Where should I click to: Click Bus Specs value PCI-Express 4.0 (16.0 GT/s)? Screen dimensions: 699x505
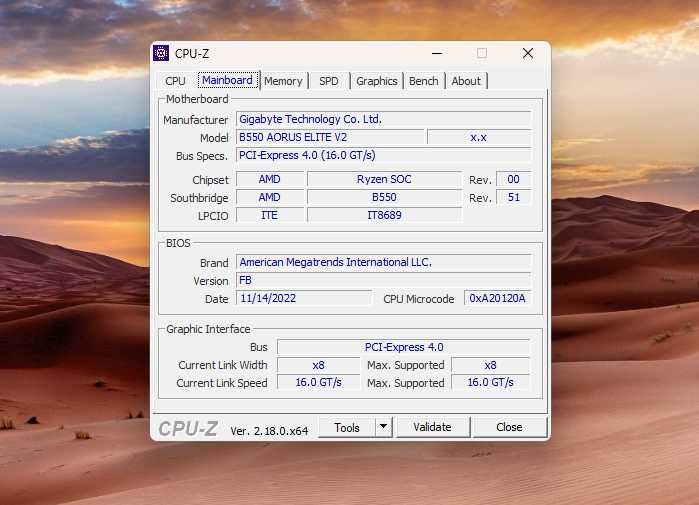[x=383, y=155]
